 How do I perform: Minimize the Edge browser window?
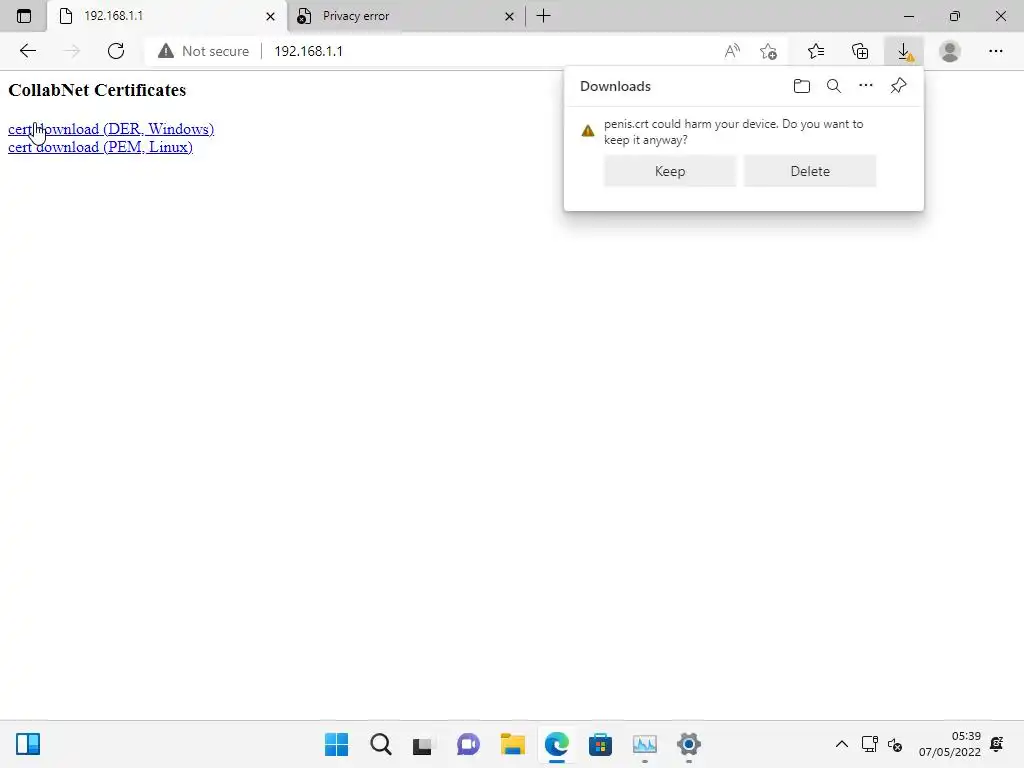click(909, 16)
